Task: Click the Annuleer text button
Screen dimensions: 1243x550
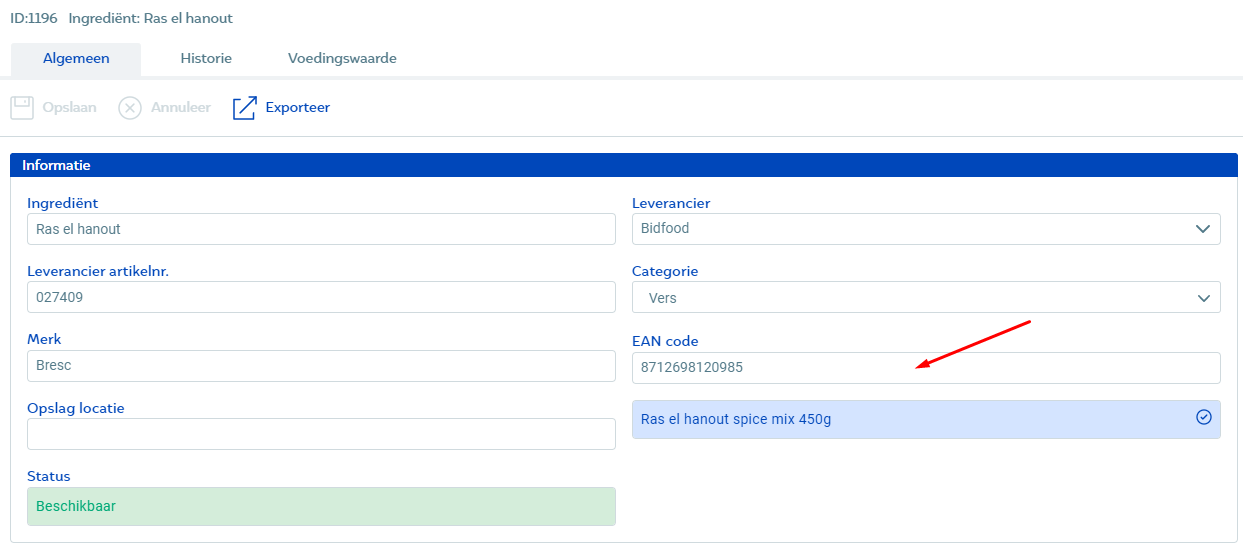Action: click(x=181, y=107)
